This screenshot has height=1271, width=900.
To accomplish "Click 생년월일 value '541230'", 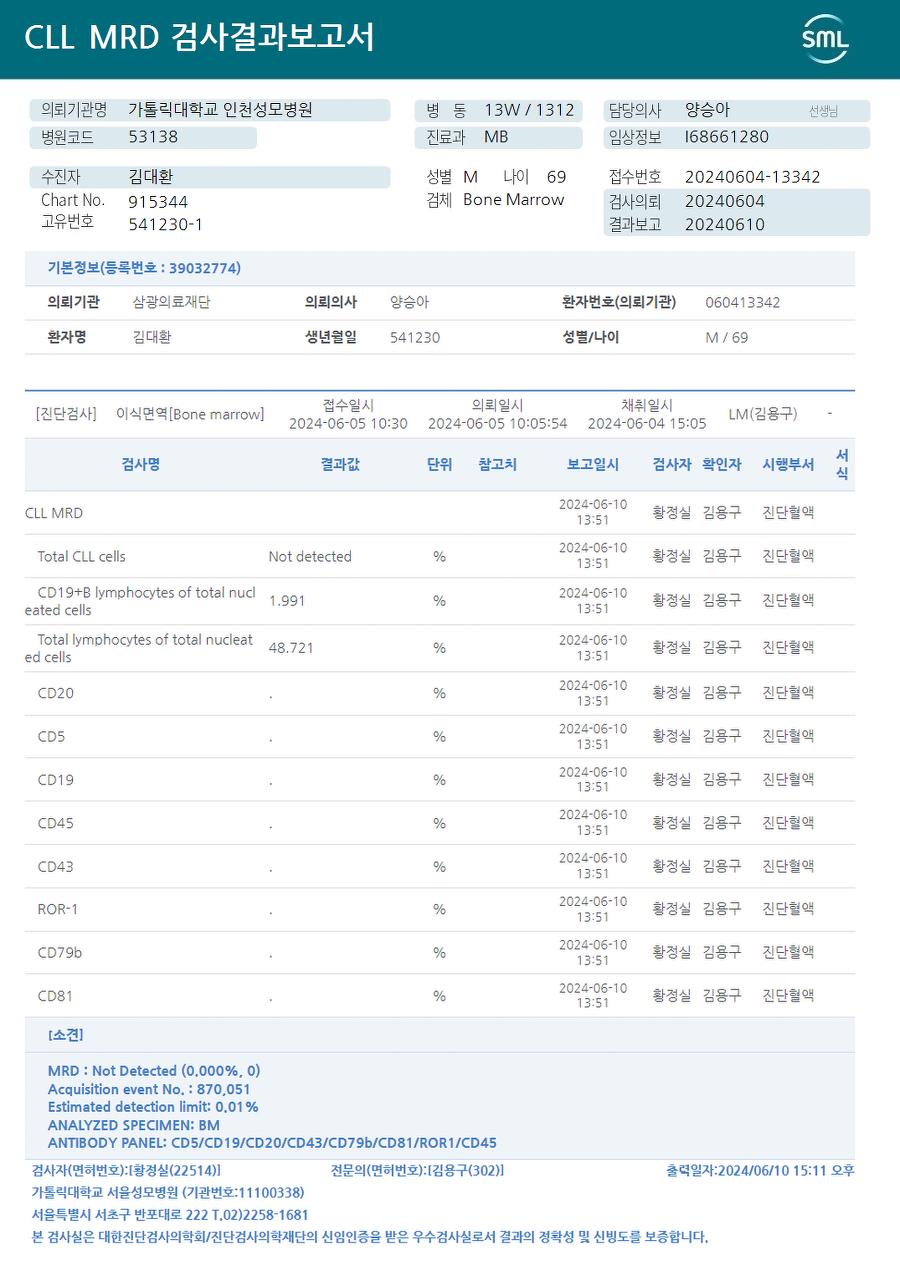I will coord(415,337).
